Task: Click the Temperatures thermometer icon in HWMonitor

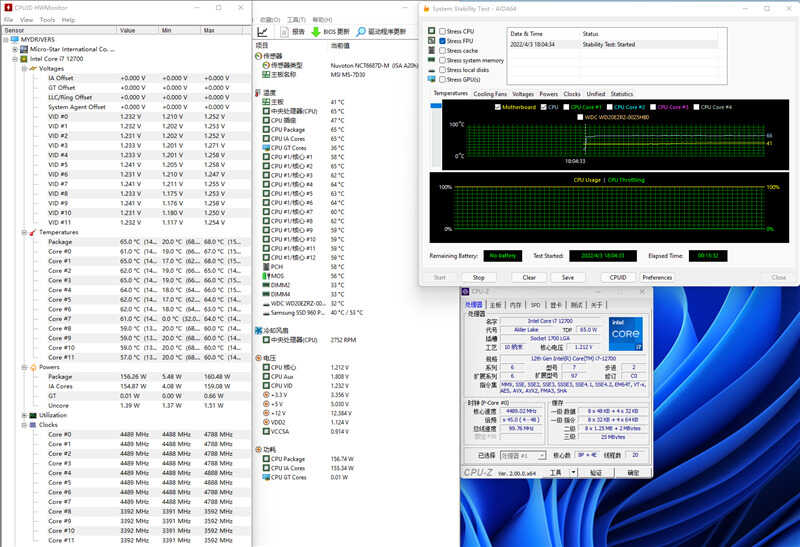Action: click(x=33, y=232)
